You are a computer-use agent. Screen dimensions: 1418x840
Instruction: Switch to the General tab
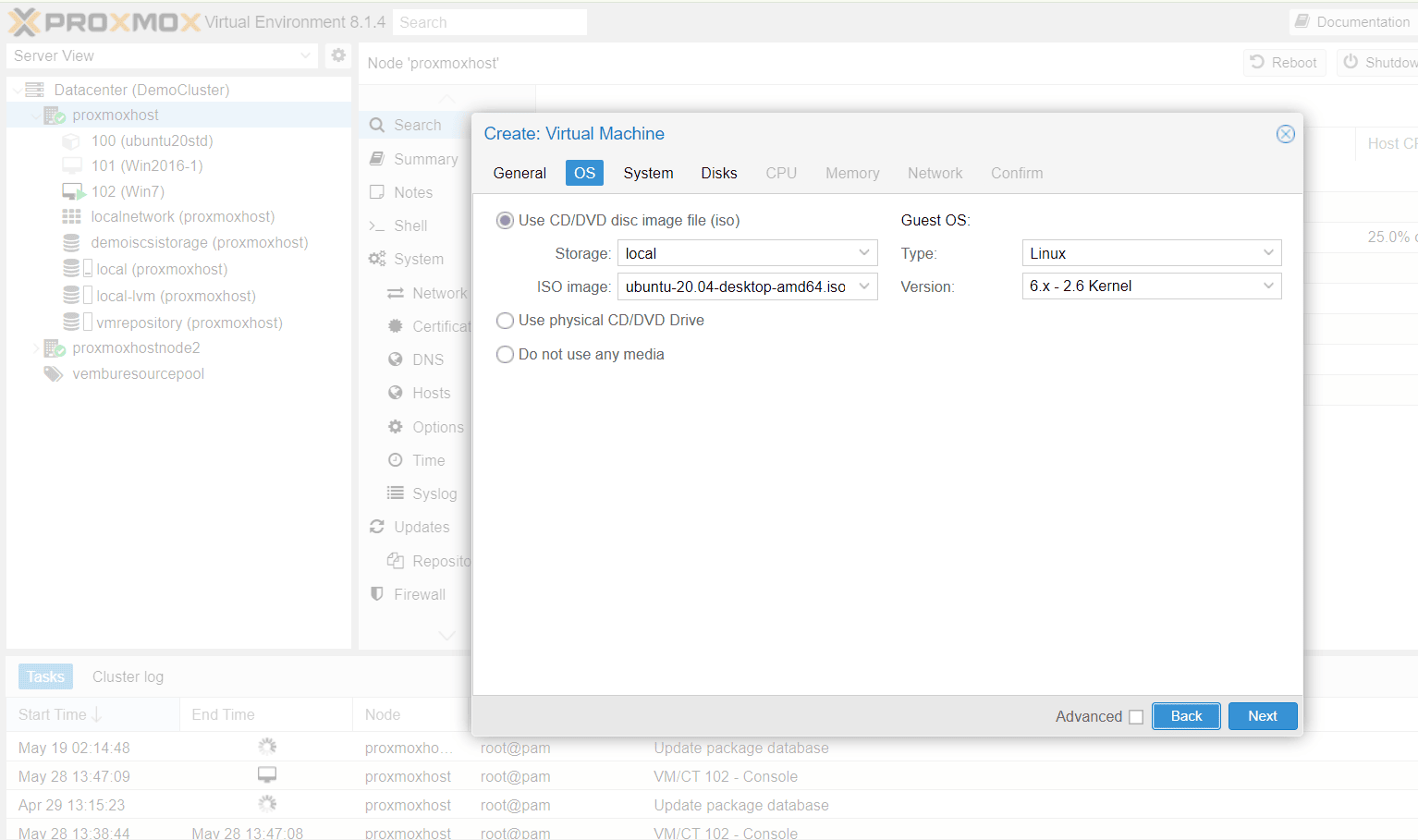point(520,173)
